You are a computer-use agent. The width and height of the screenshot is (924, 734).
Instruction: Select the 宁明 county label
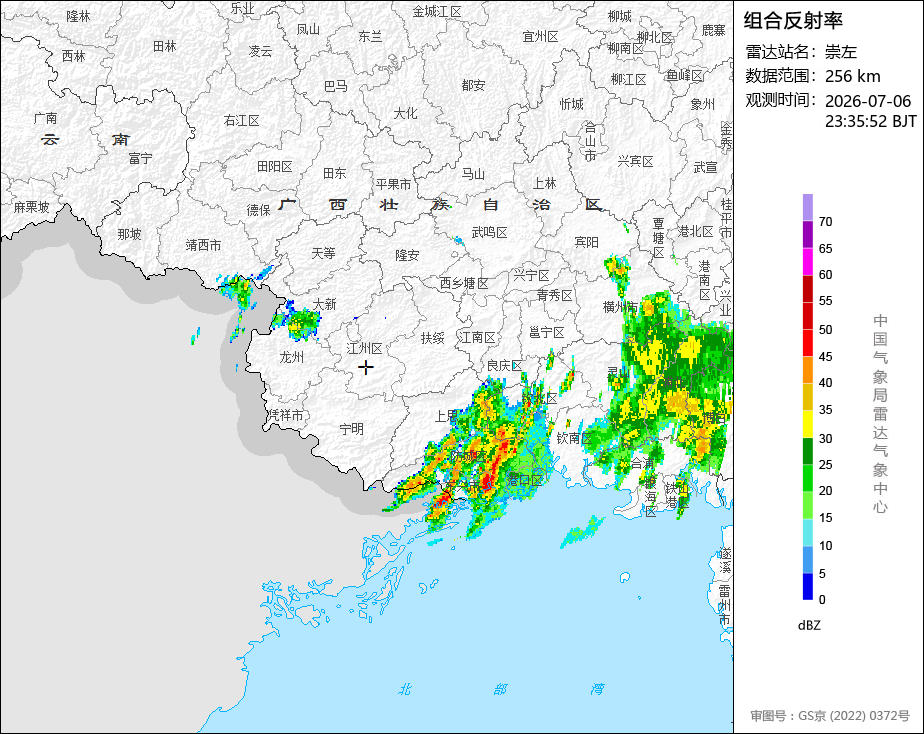pyautogui.click(x=352, y=429)
